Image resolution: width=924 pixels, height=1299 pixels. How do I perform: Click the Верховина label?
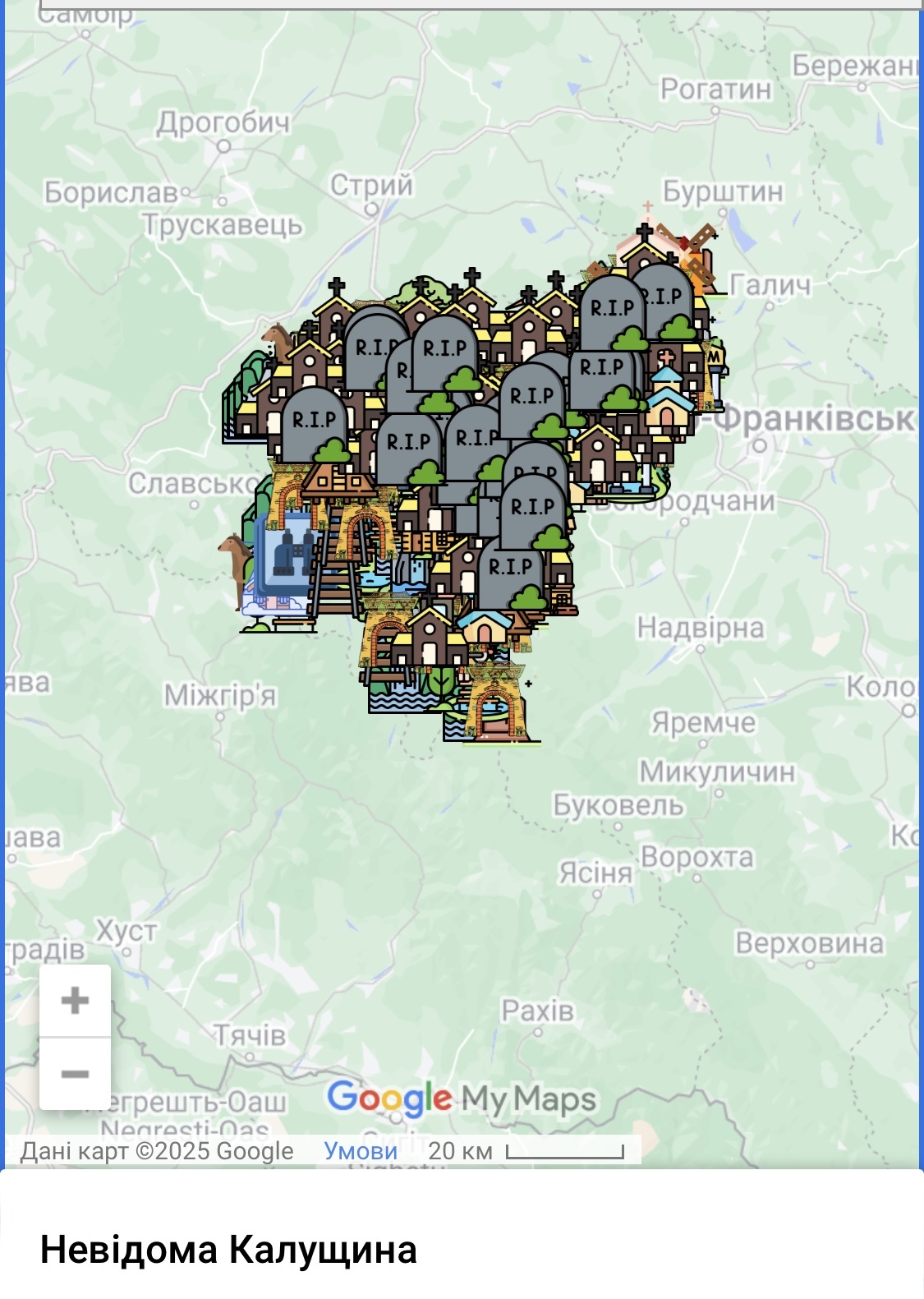click(x=810, y=942)
